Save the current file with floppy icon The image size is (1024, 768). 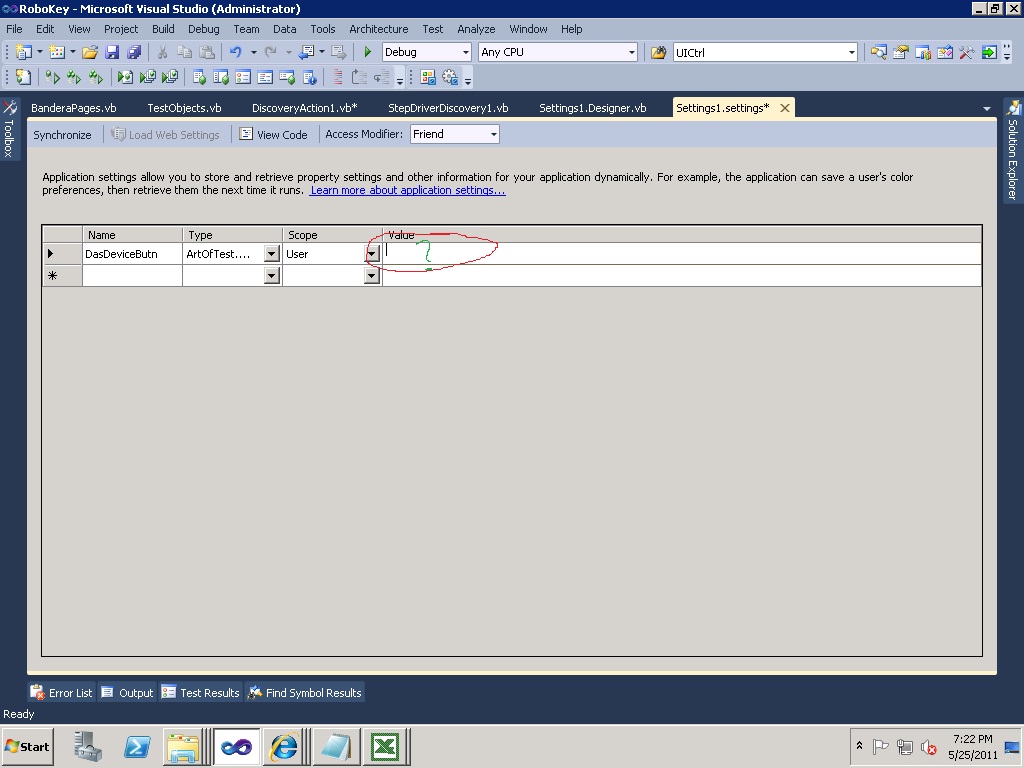112,52
